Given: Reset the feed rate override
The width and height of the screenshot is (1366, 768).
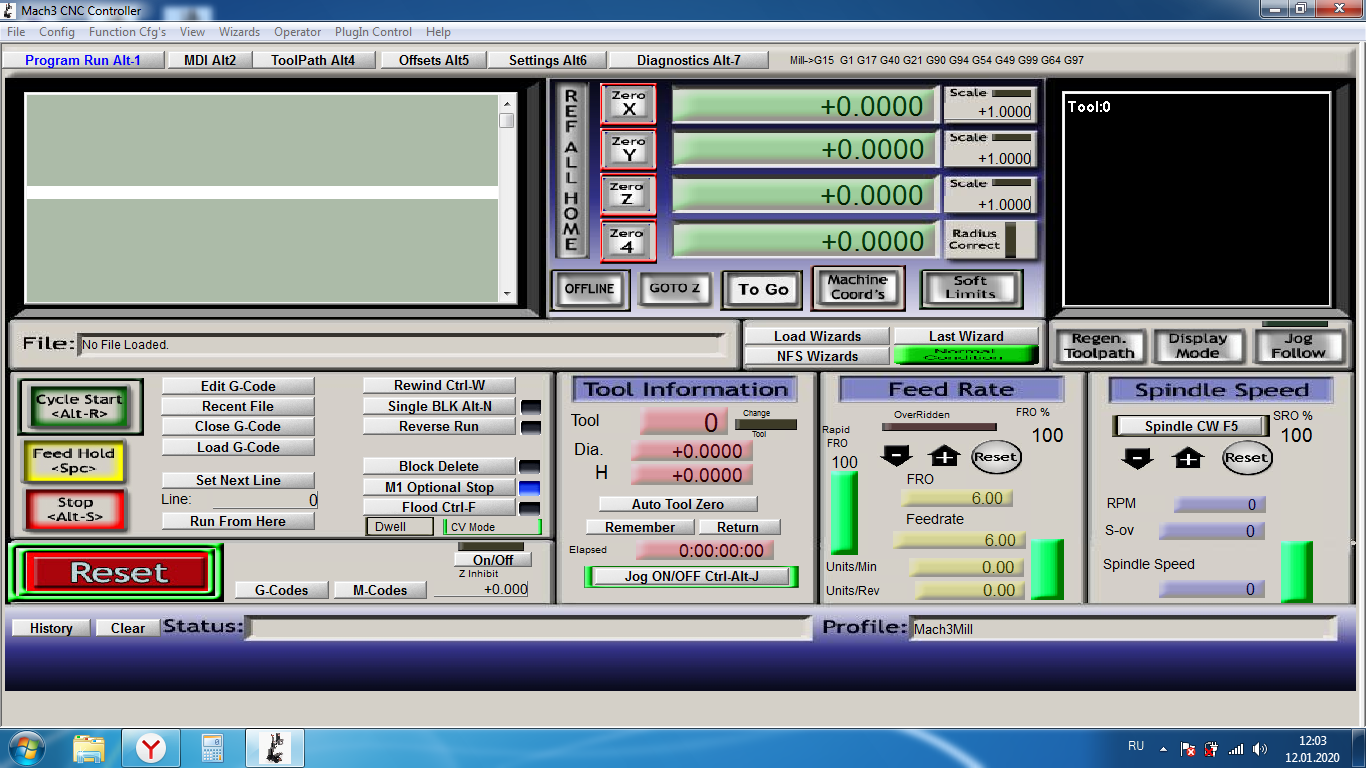Looking at the screenshot, I should [x=996, y=457].
